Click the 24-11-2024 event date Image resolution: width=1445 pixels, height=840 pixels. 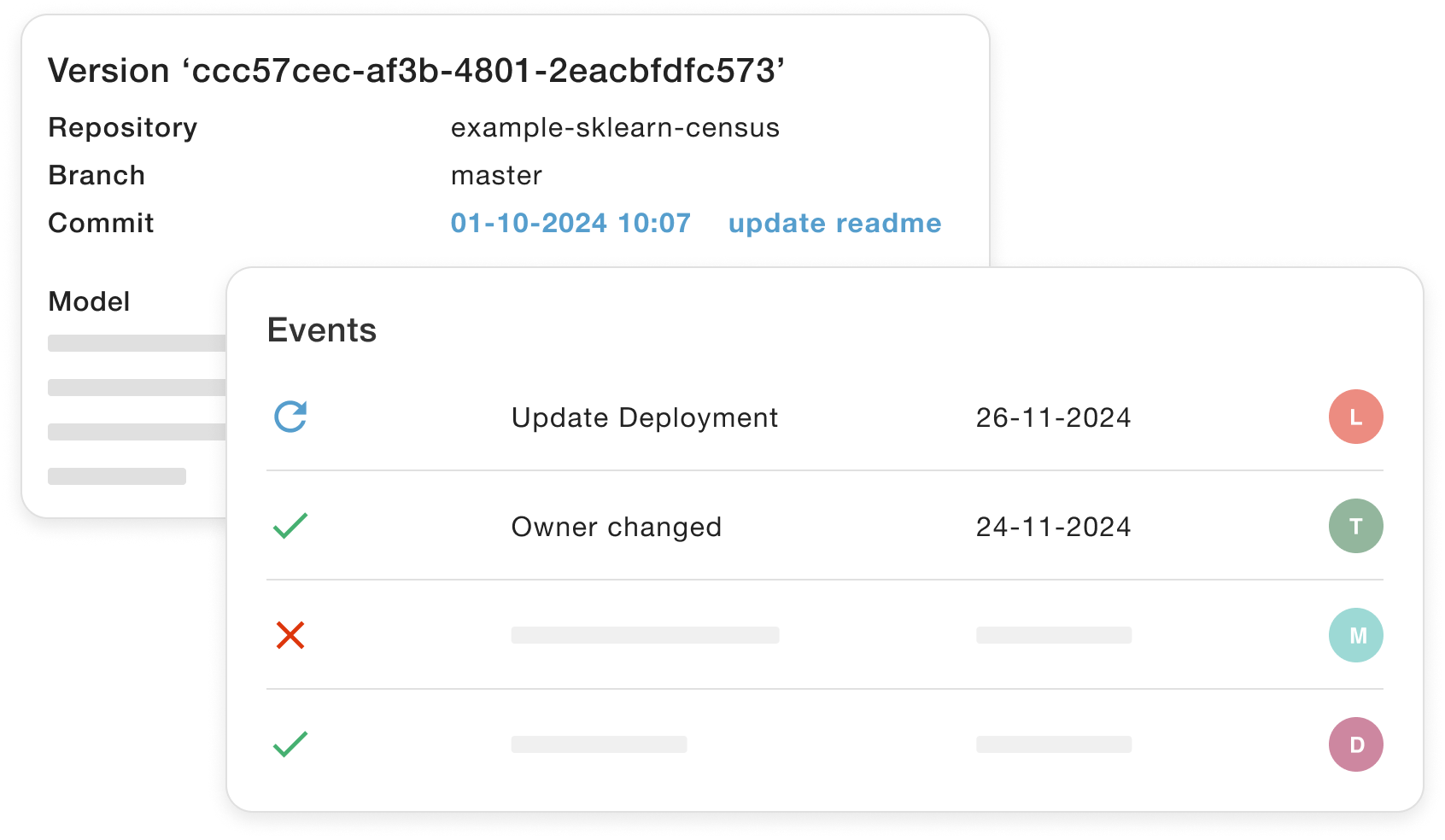tap(1053, 527)
